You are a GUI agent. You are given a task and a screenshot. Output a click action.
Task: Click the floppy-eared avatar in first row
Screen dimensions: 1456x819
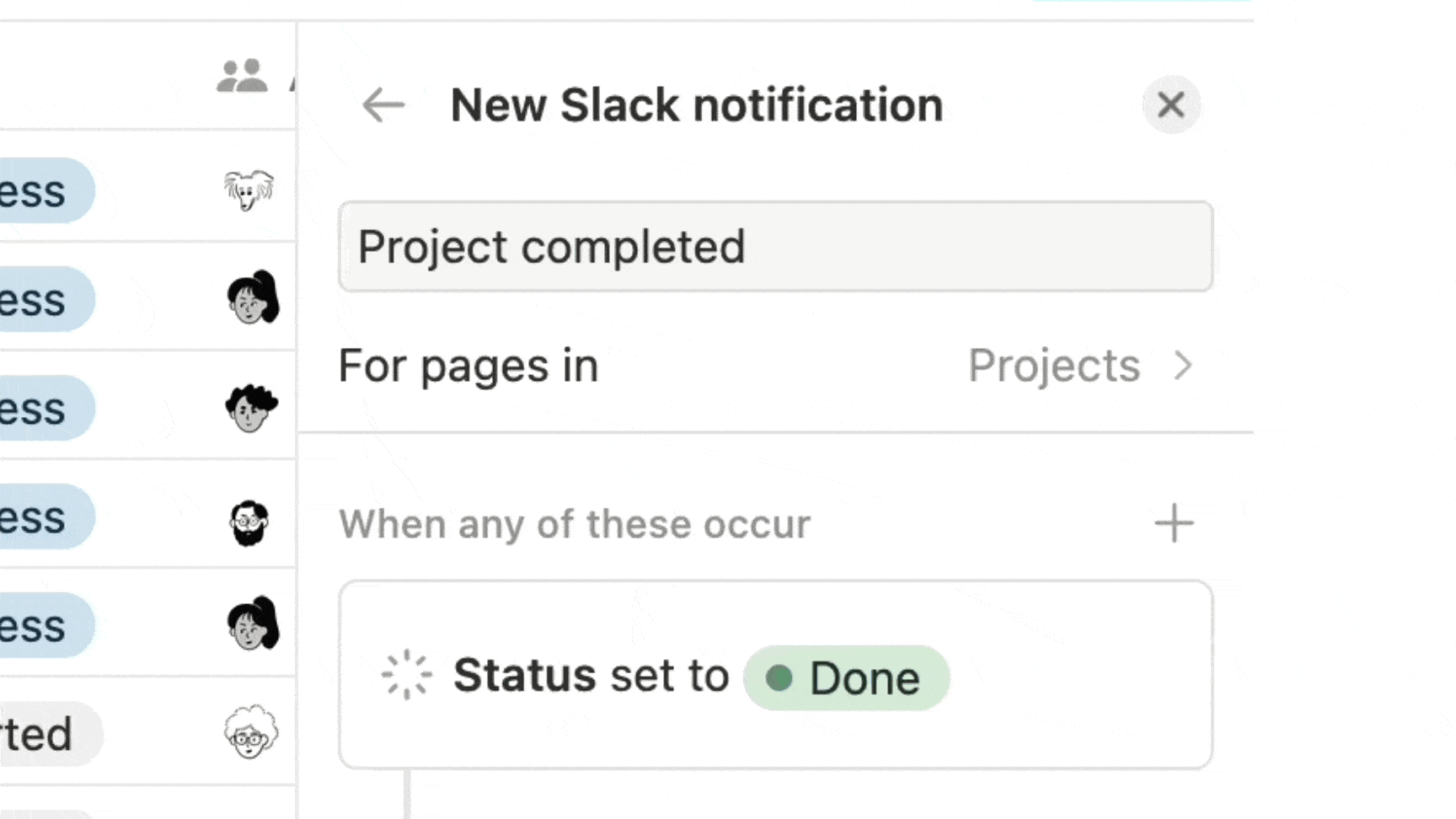point(249,190)
